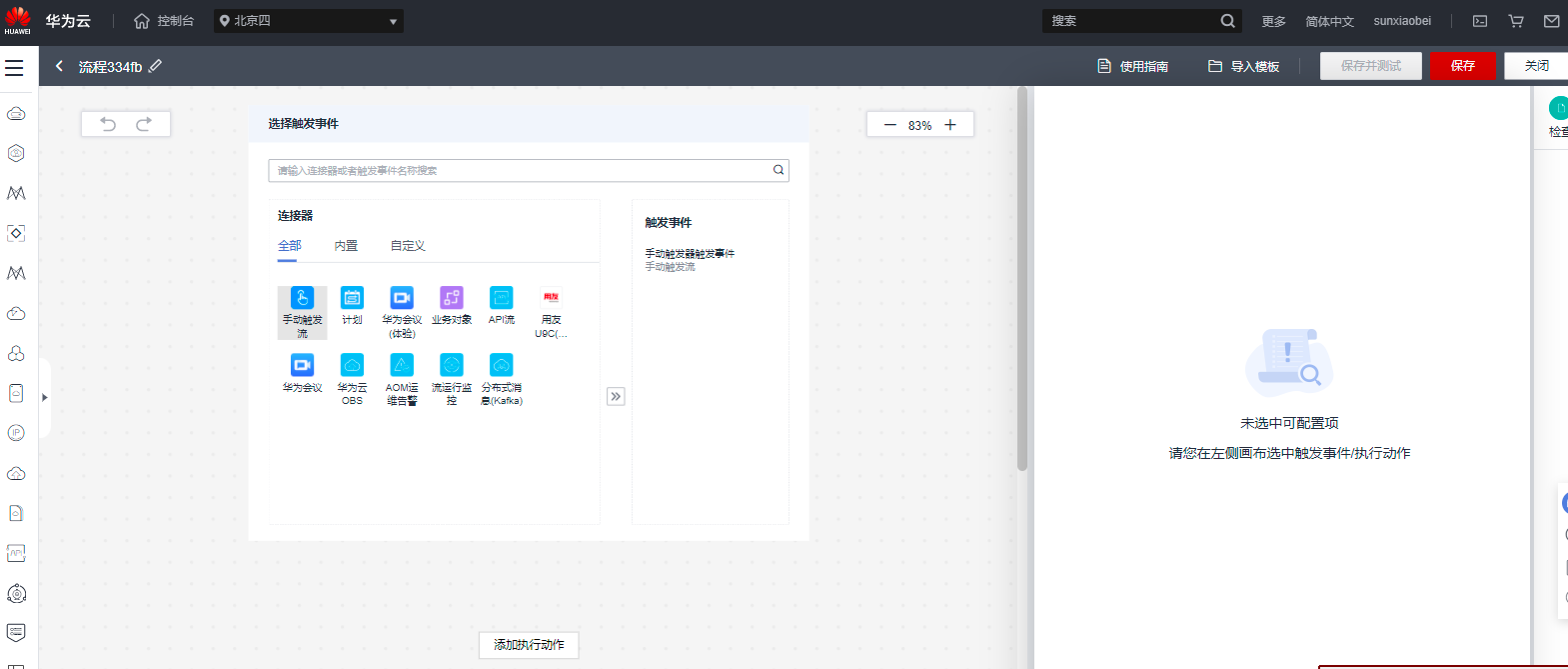Click the pencil icon to rename 流程334fb
Viewport: 1568px width, 669px height.
155,66
